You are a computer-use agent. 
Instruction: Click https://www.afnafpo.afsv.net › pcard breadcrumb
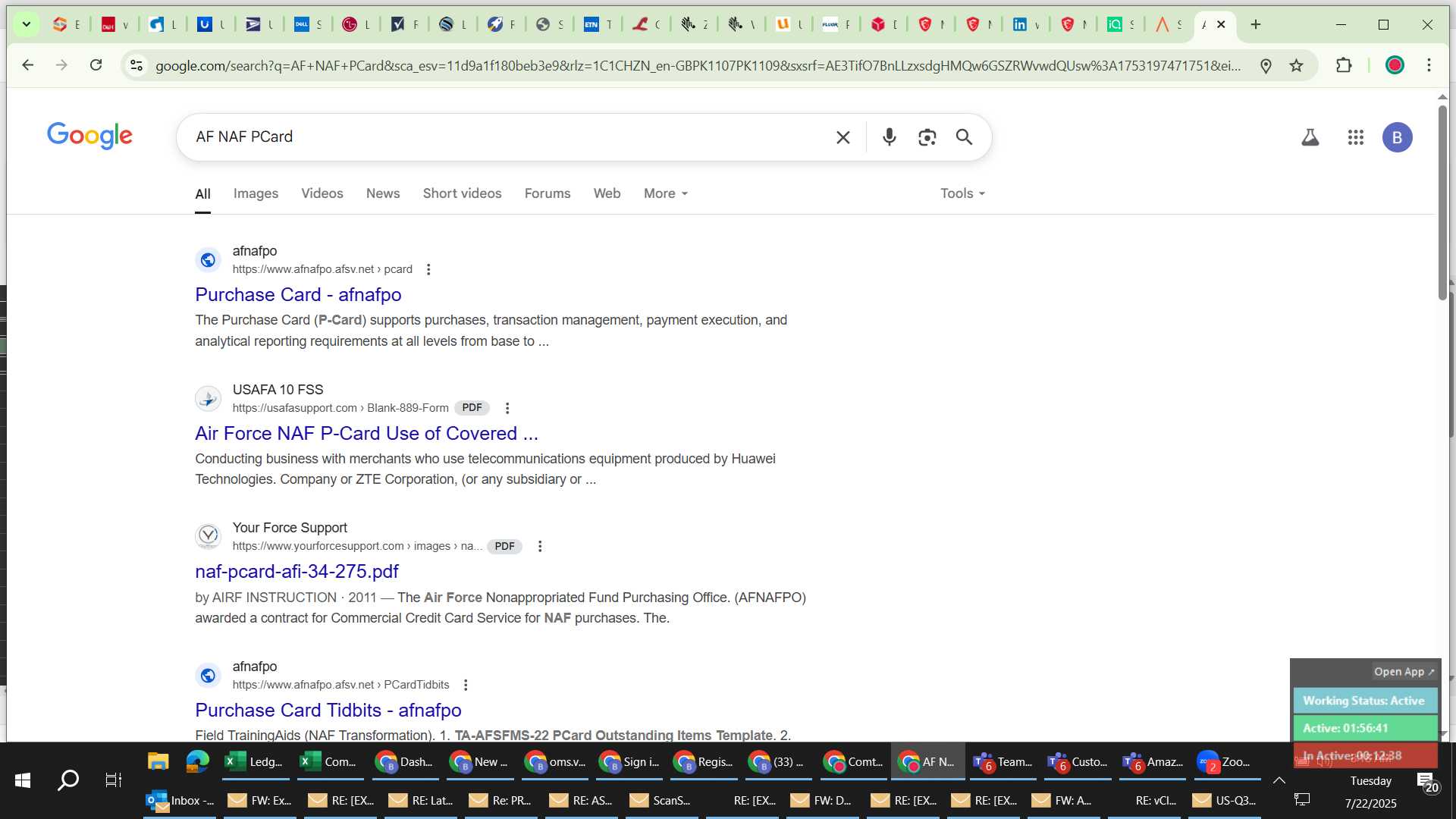pos(322,269)
